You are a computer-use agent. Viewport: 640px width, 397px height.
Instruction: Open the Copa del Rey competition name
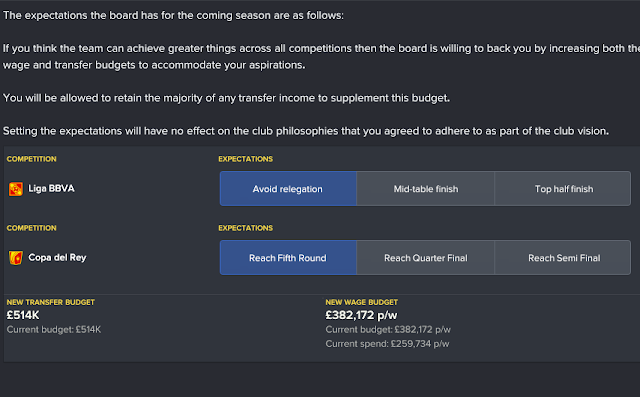pos(57,257)
